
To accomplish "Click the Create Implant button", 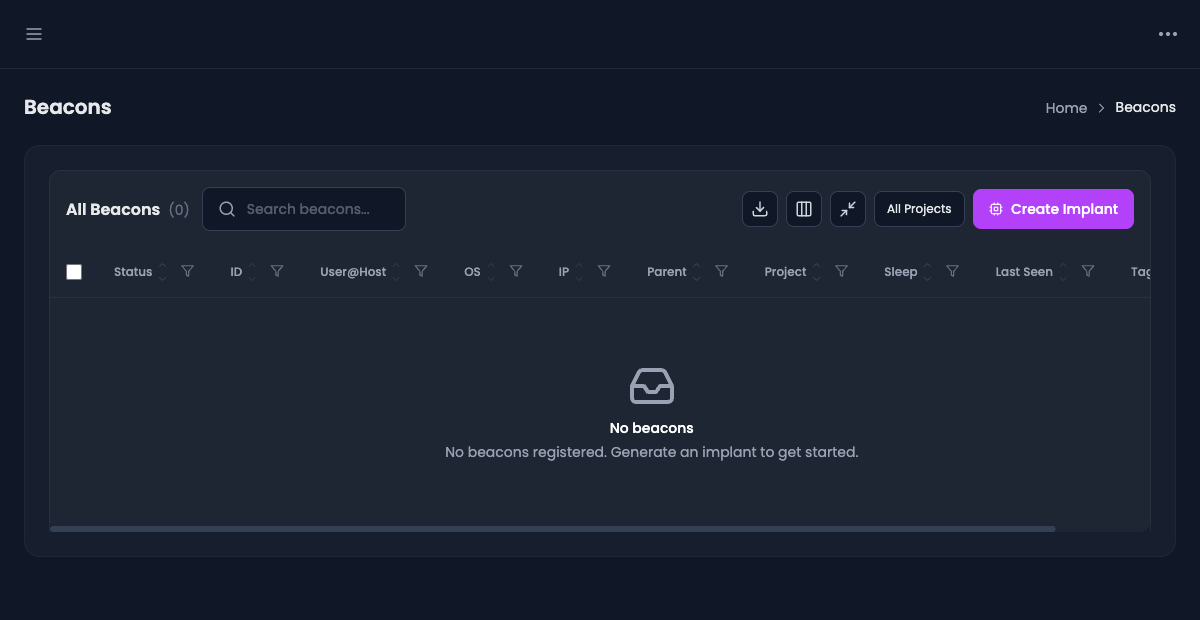I will point(1053,209).
